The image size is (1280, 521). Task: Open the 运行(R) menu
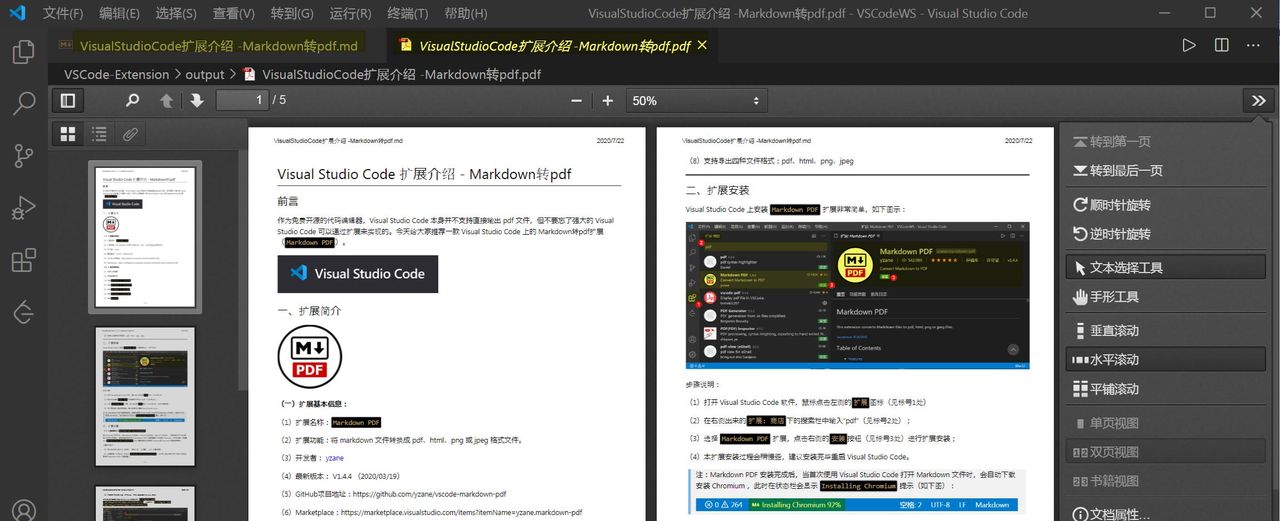pyautogui.click(x=349, y=14)
